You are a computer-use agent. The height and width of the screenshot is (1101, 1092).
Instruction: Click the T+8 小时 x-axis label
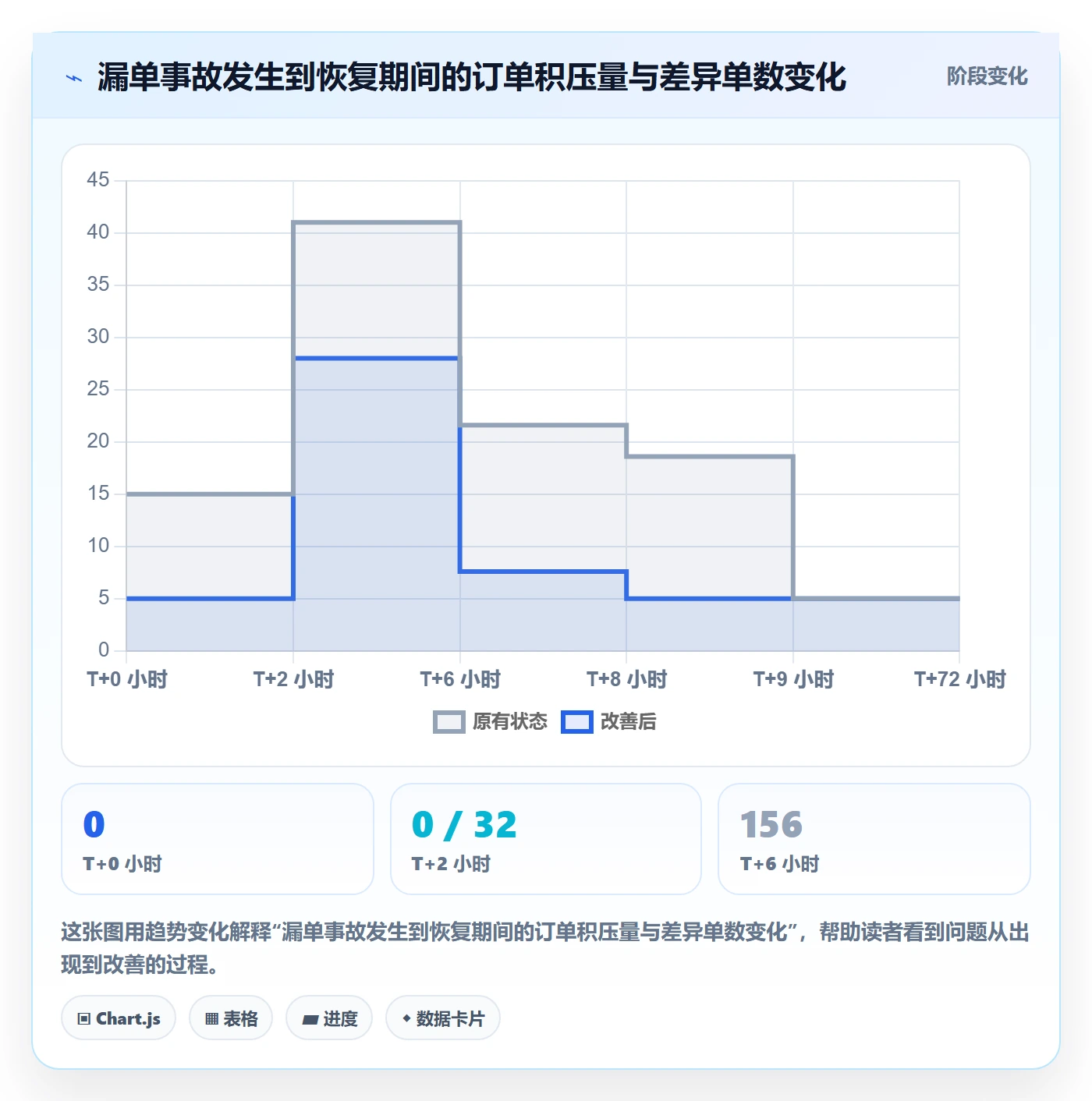[626, 679]
